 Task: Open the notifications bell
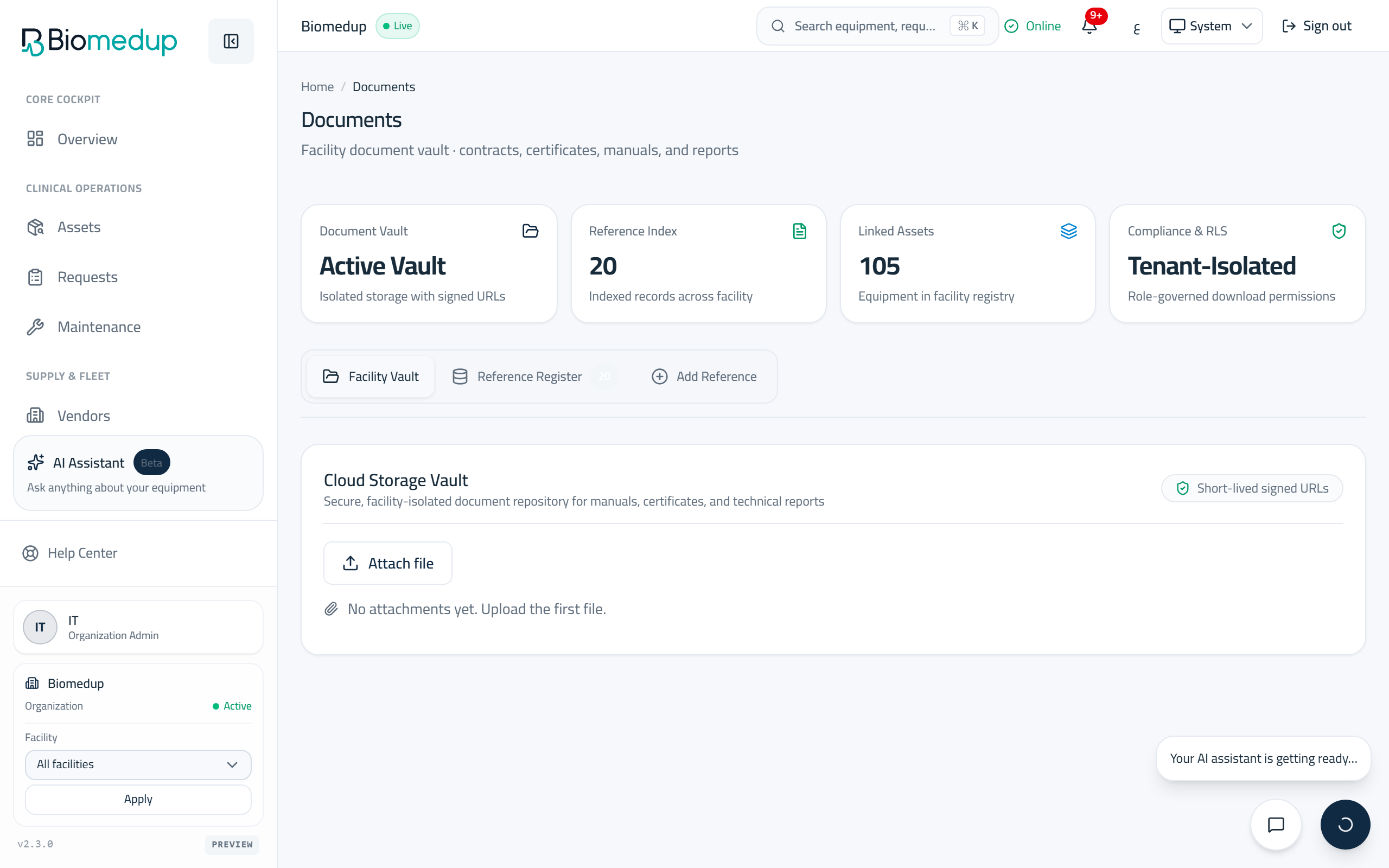[x=1089, y=26]
